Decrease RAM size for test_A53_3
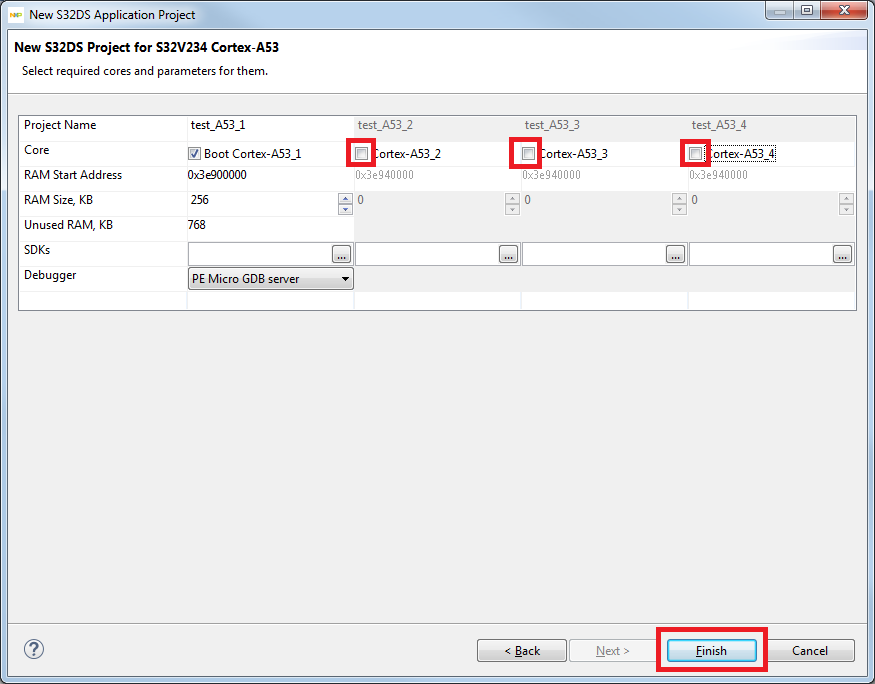875x684 pixels. 679,209
